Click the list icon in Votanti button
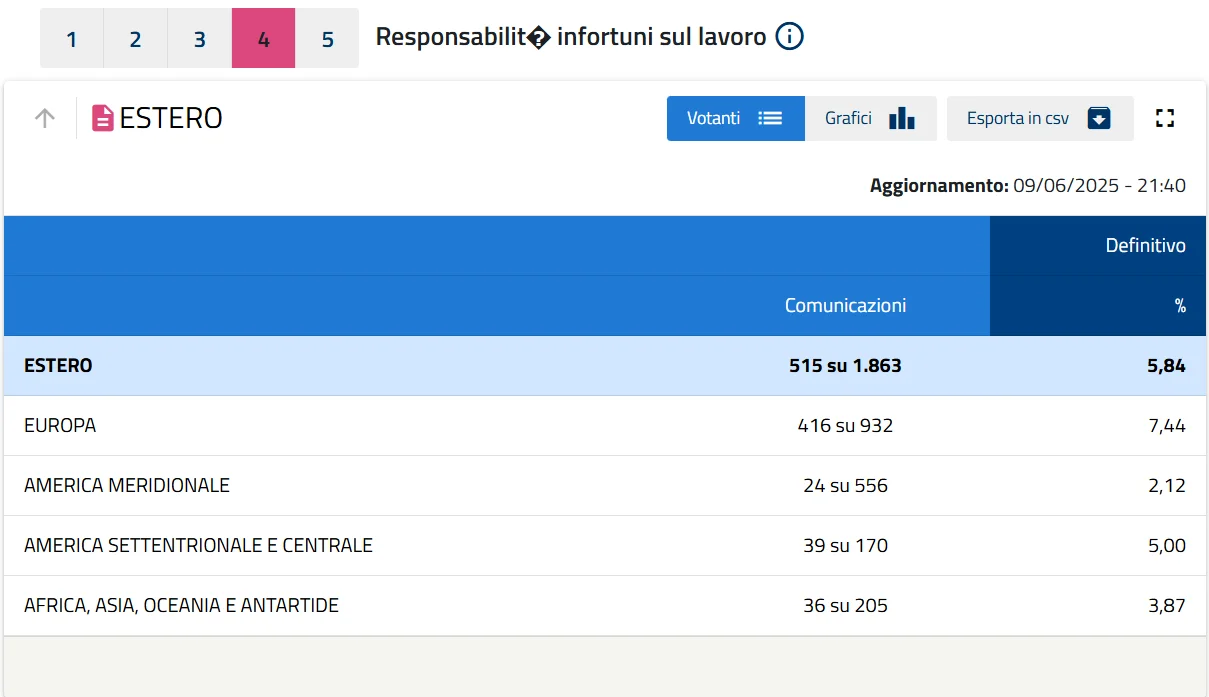This screenshot has width=1209, height=697. [x=770, y=118]
